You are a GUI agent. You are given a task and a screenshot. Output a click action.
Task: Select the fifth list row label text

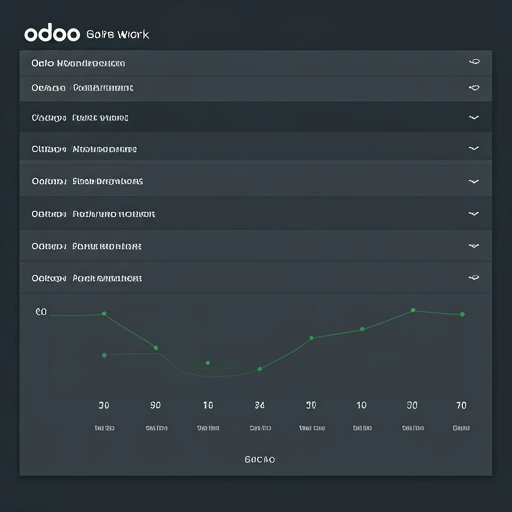pyautogui.click(x=87, y=181)
